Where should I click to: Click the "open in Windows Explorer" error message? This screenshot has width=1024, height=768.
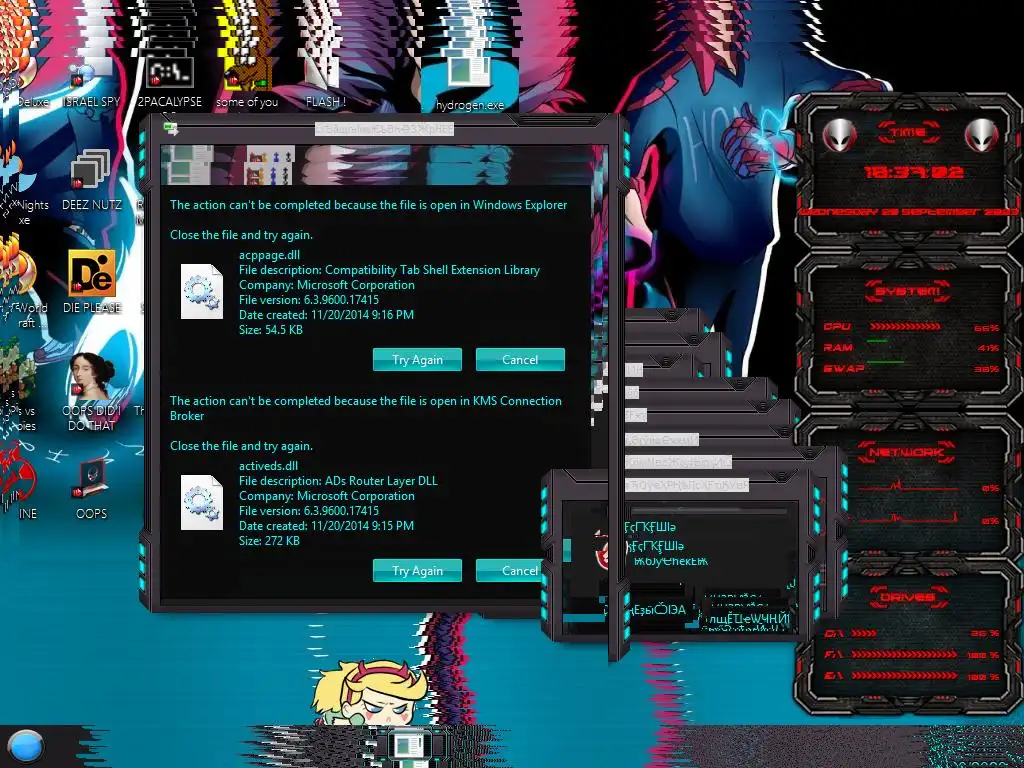click(x=368, y=205)
